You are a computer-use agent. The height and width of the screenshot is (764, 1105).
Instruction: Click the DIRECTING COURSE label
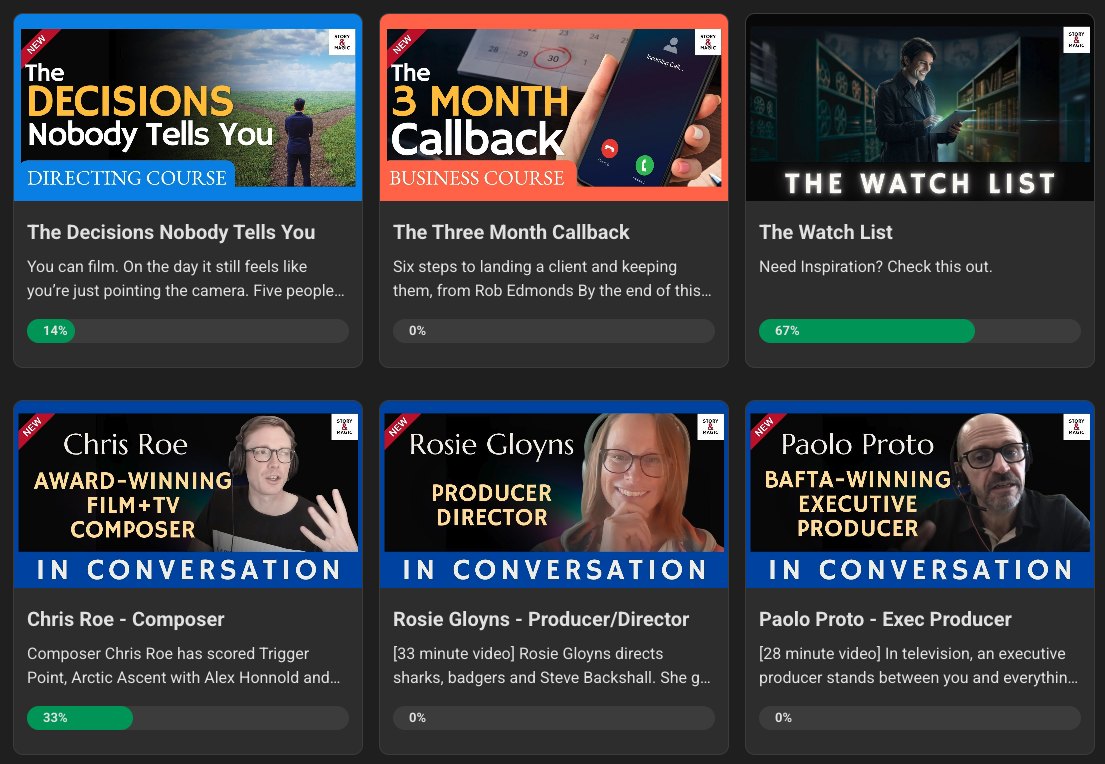(x=126, y=178)
